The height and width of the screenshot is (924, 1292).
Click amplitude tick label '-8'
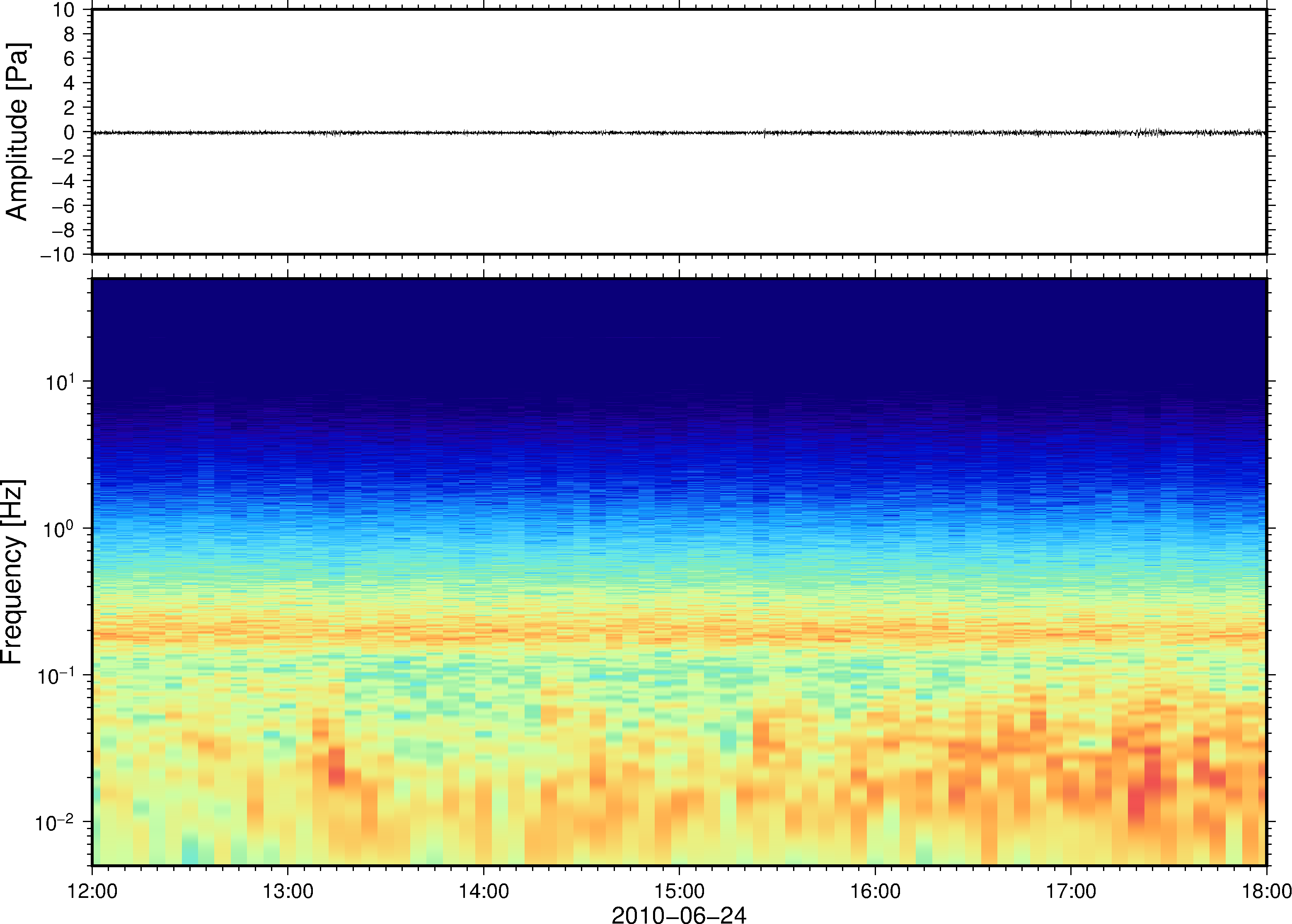pyautogui.click(x=63, y=230)
